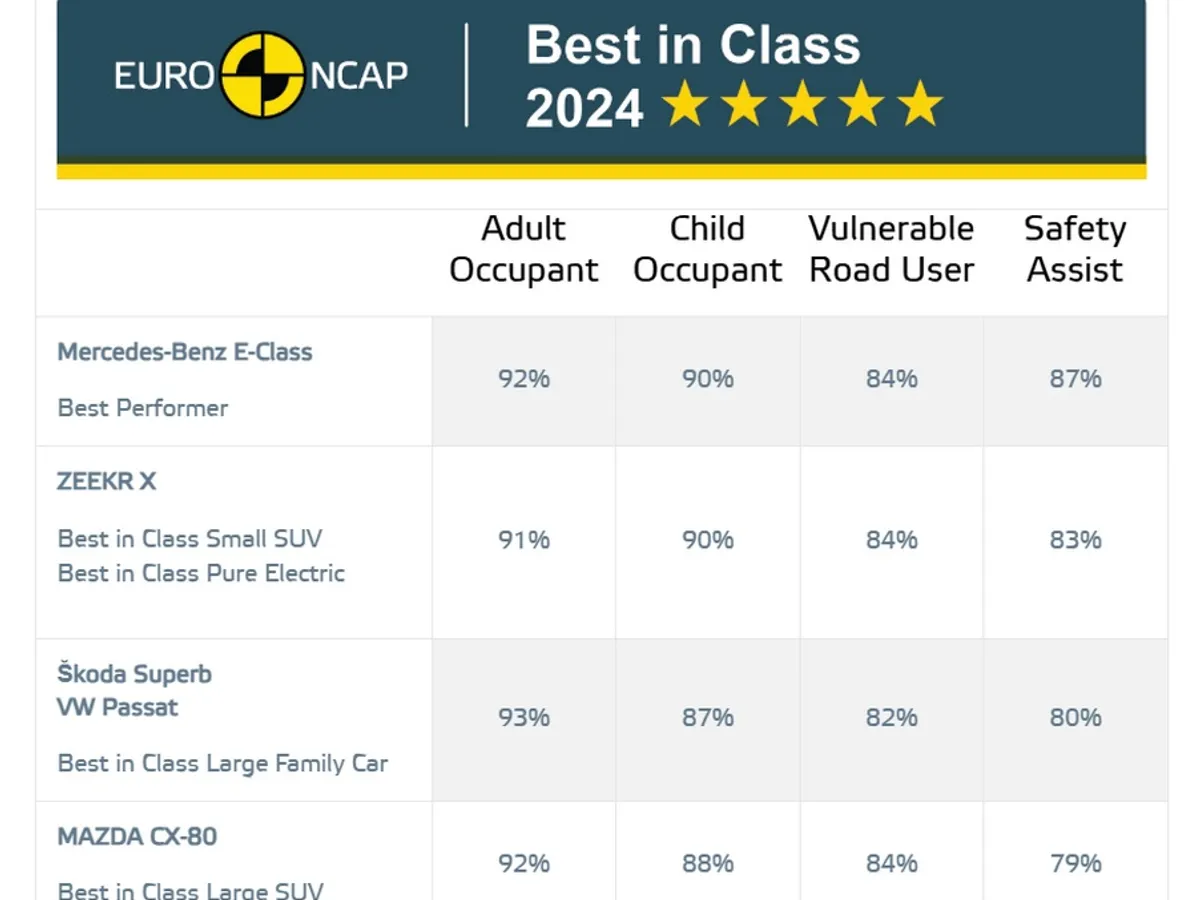Click the middle yellow rating star
Image resolution: width=1200 pixels, height=900 pixels.
(x=803, y=106)
